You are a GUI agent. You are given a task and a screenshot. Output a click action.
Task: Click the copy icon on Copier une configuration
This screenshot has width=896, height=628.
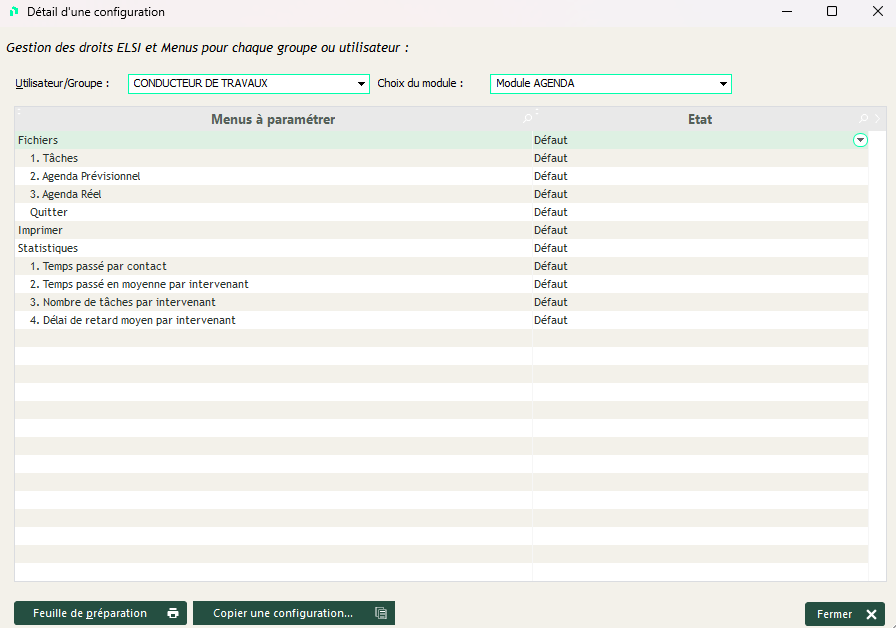[381, 613]
